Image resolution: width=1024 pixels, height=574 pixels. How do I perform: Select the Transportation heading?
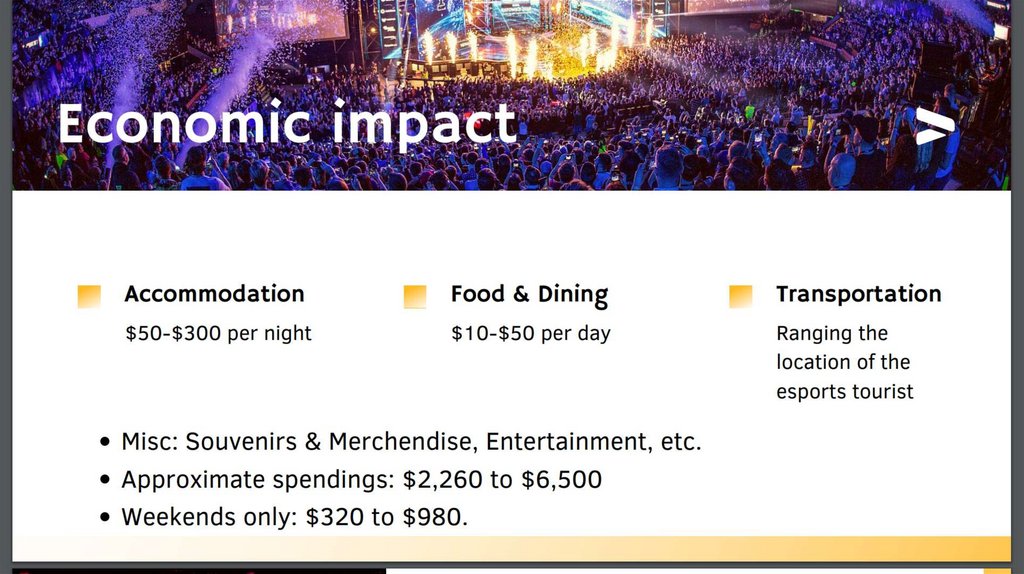[x=858, y=294]
